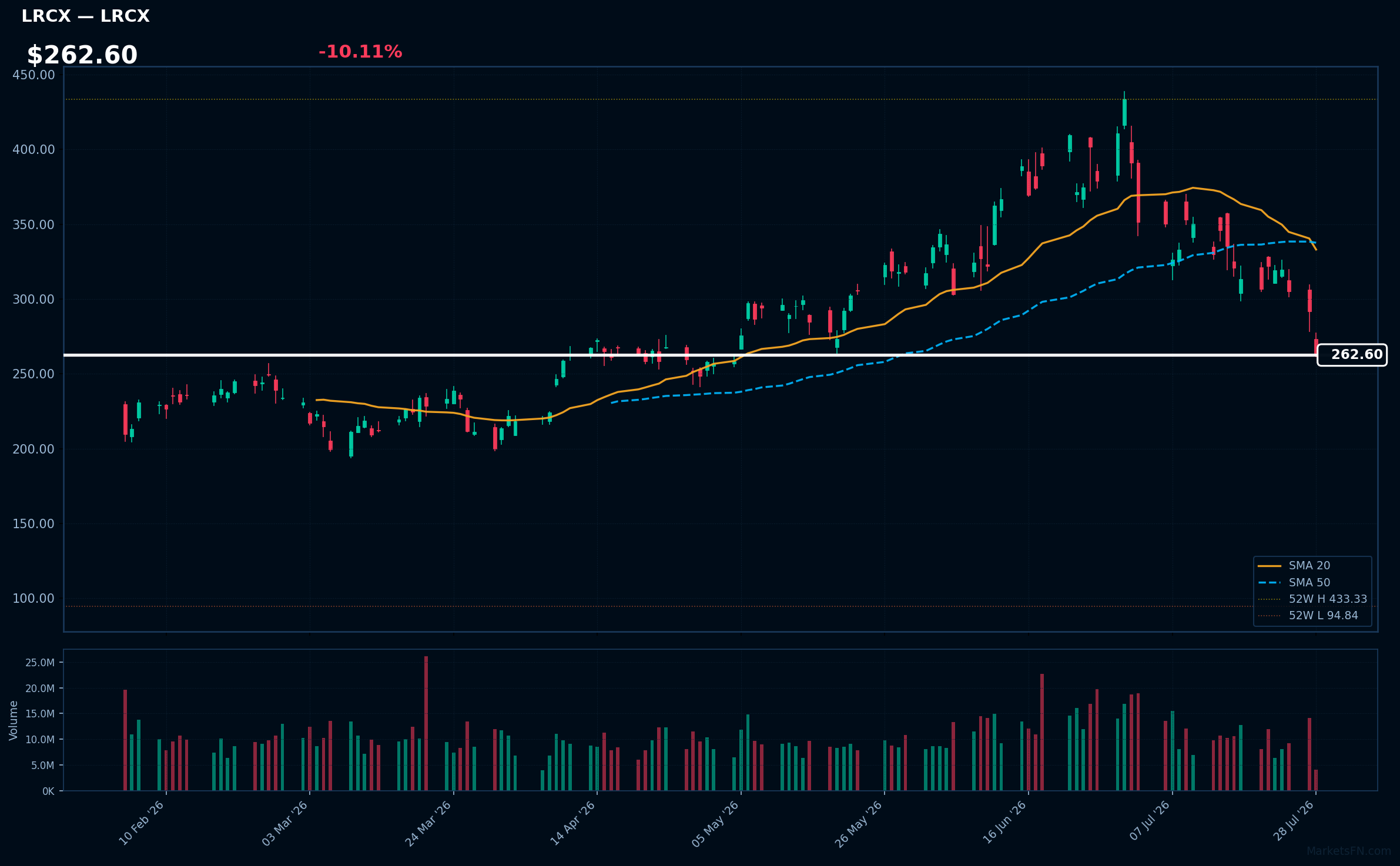1400x866 pixels.
Task: Click the 24 Mar '26 date label
Action: click(x=428, y=823)
